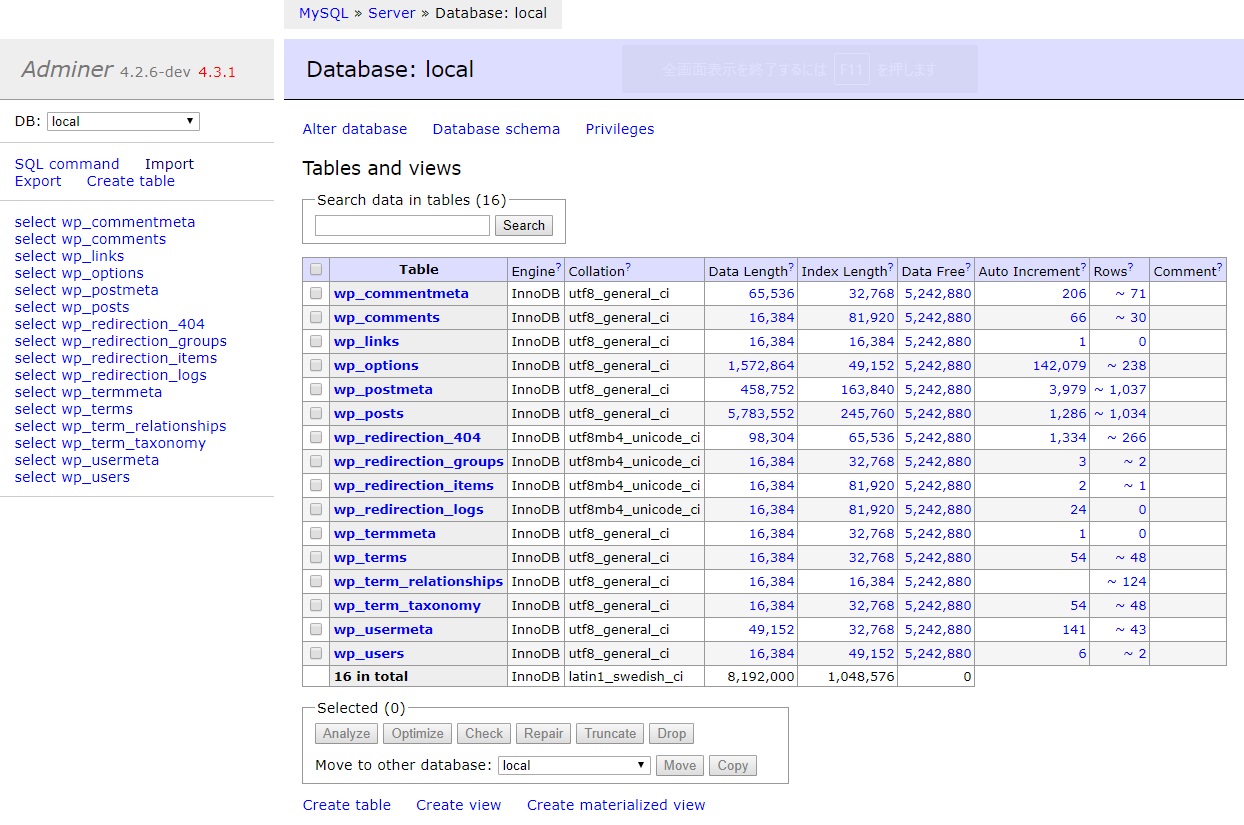Click the Search button
Viewport: 1244px width, 825px height.
tap(524, 225)
